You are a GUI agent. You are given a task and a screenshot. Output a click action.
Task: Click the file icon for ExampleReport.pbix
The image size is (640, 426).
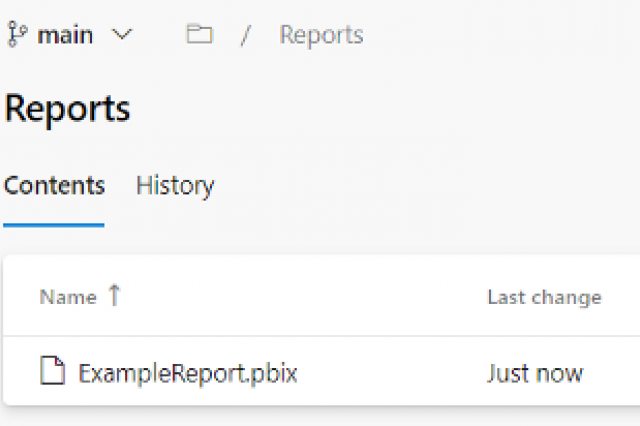coord(52,371)
